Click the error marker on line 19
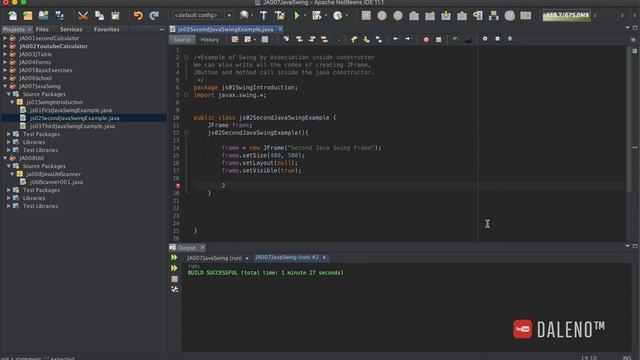This screenshot has width=640, height=360. (178, 186)
